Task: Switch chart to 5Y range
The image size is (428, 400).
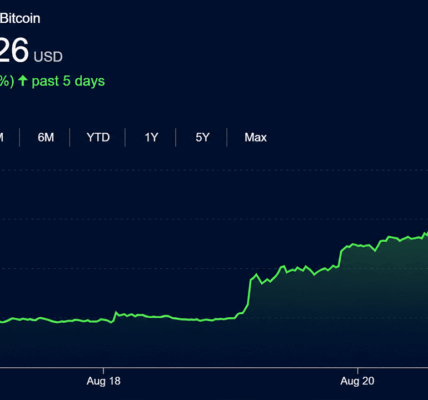Action: point(202,137)
